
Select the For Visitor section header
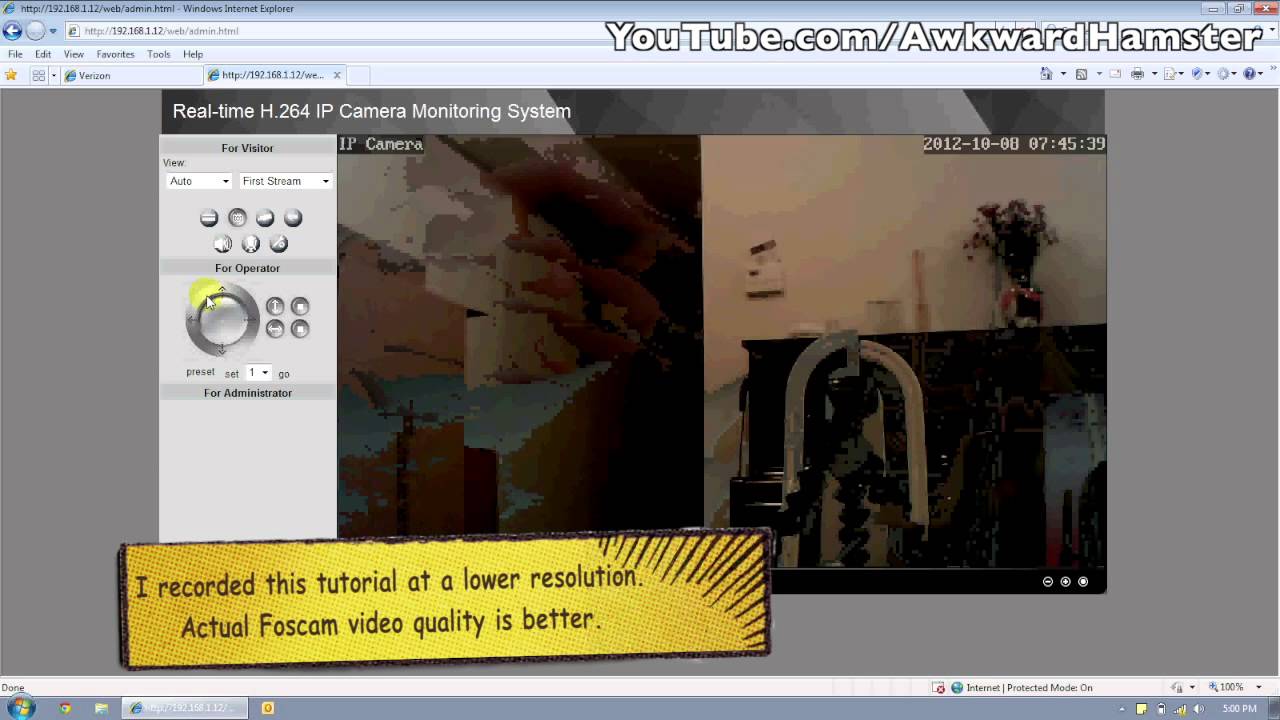click(248, 148)
